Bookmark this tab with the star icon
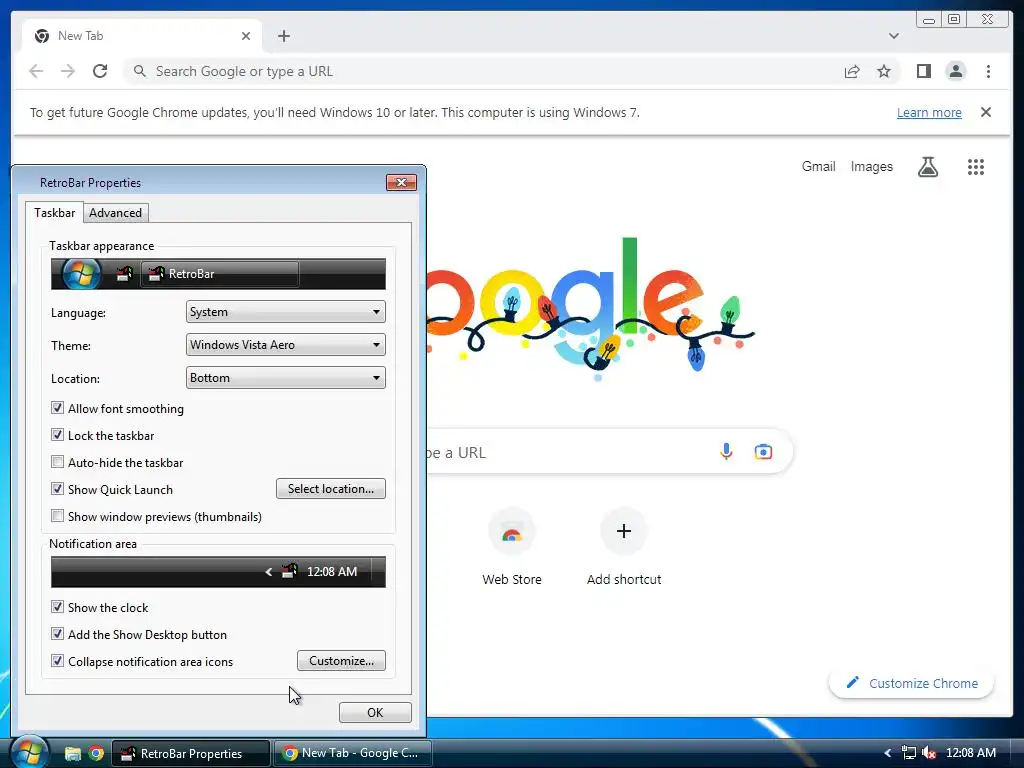This screenshot has height=768, width=1024. tap(884, 71)
